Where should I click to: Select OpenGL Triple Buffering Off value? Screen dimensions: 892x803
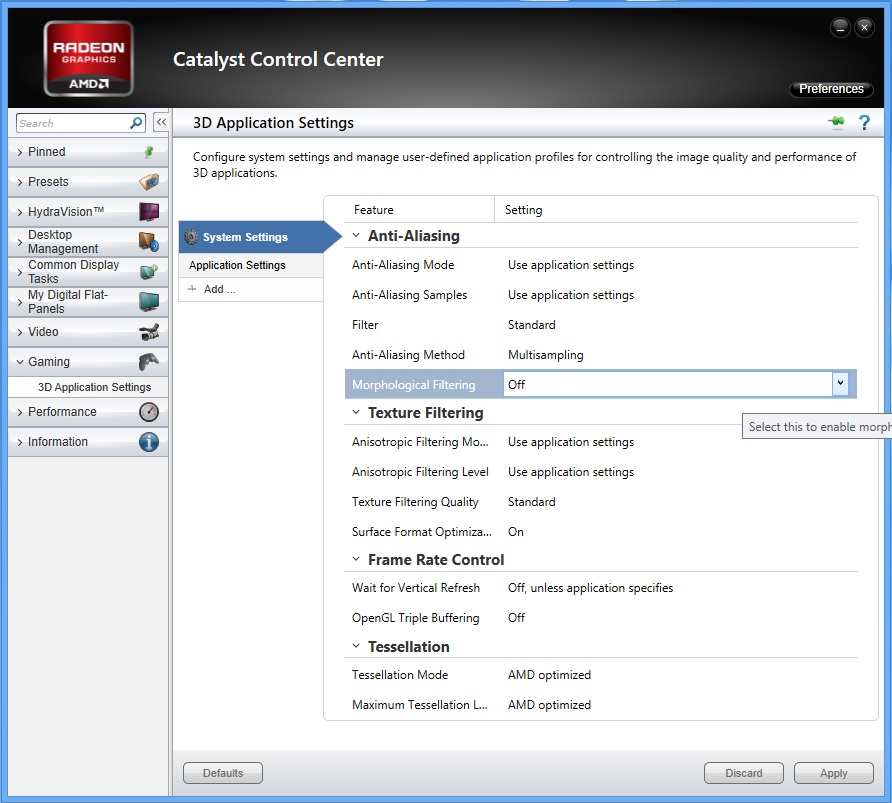point(516,618)
